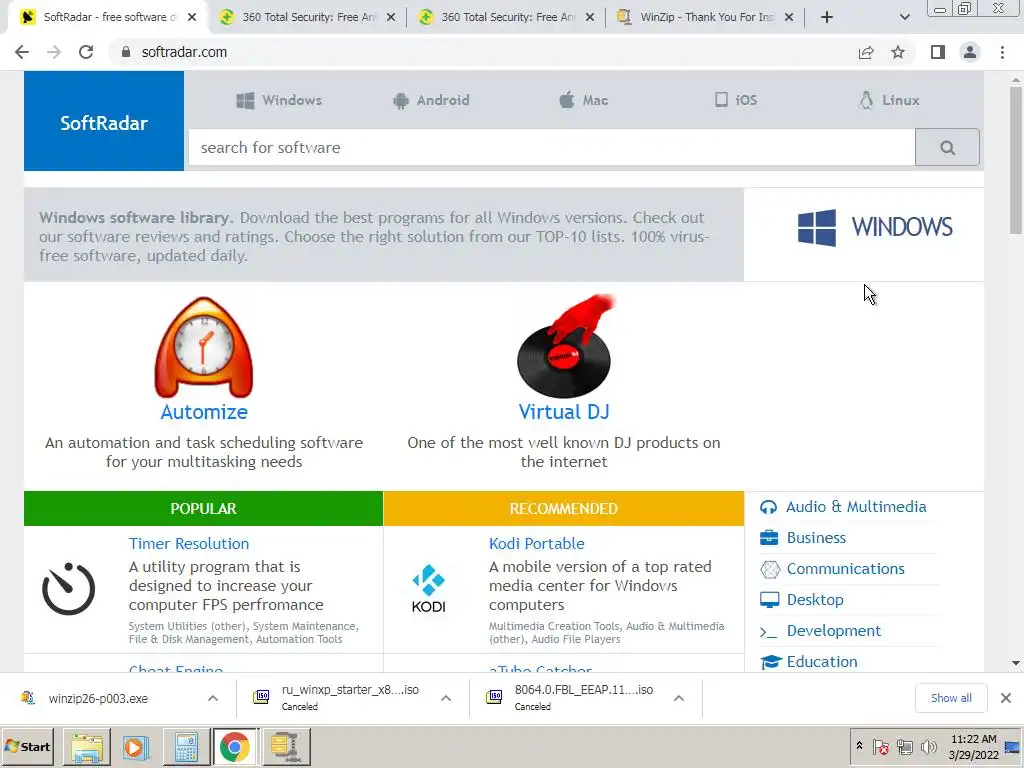Select the Android platform tab
The width and height of the screenshot is (1024, 768).
[x=431, y=101]
